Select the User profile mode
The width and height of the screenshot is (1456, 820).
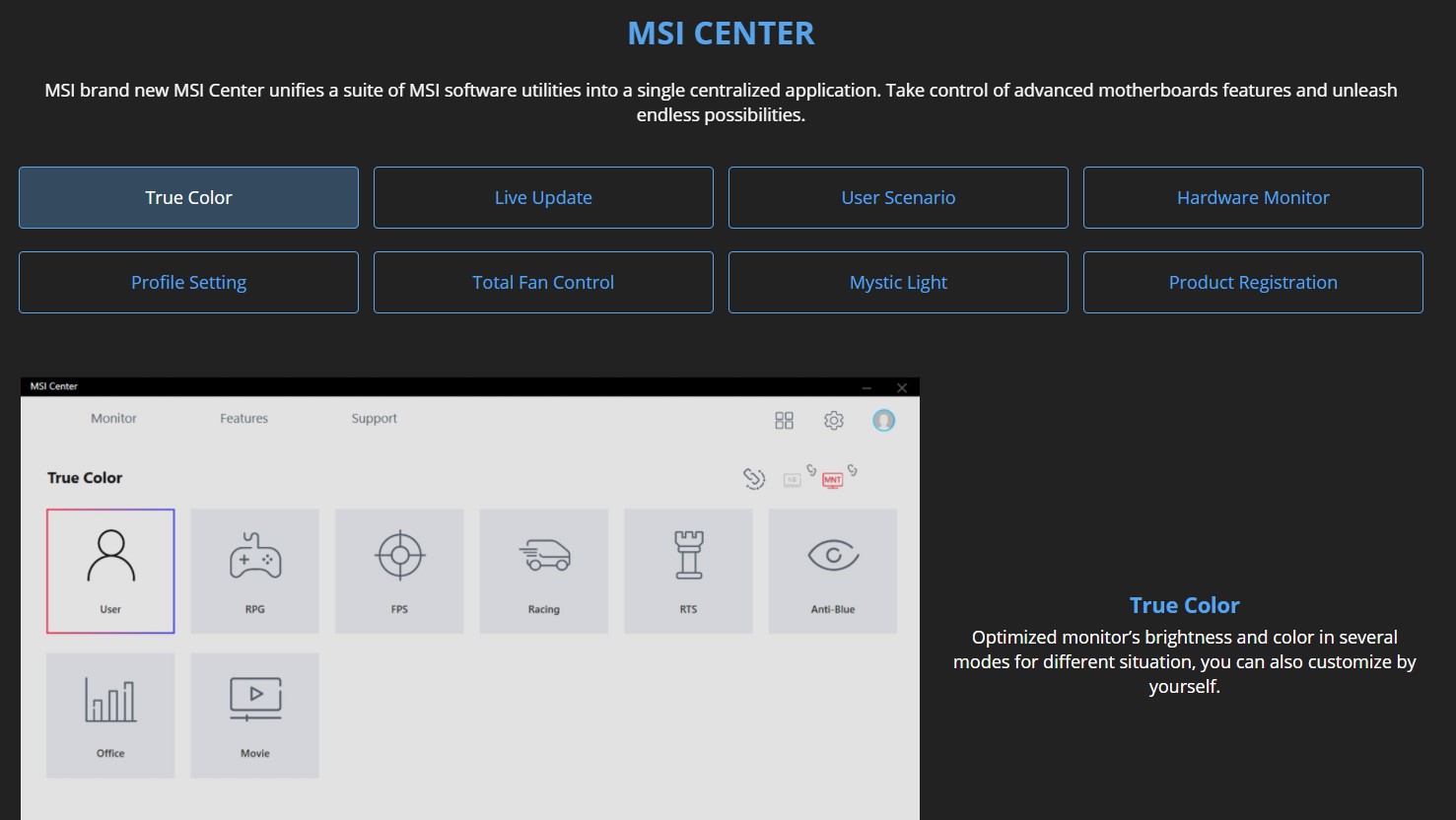tap(109, 570)
